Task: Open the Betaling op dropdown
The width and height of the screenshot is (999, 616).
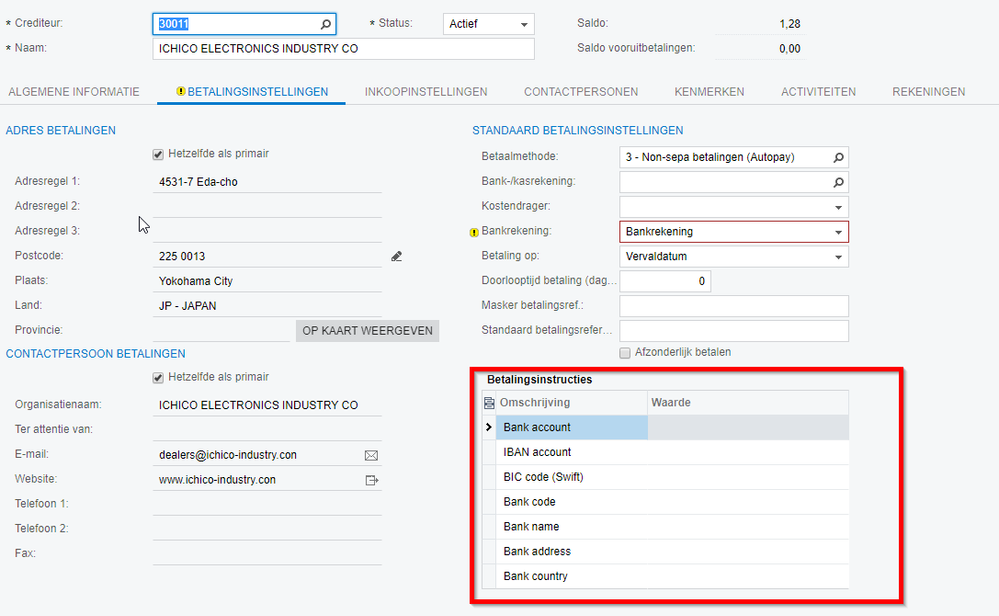Action: (838, 257)
